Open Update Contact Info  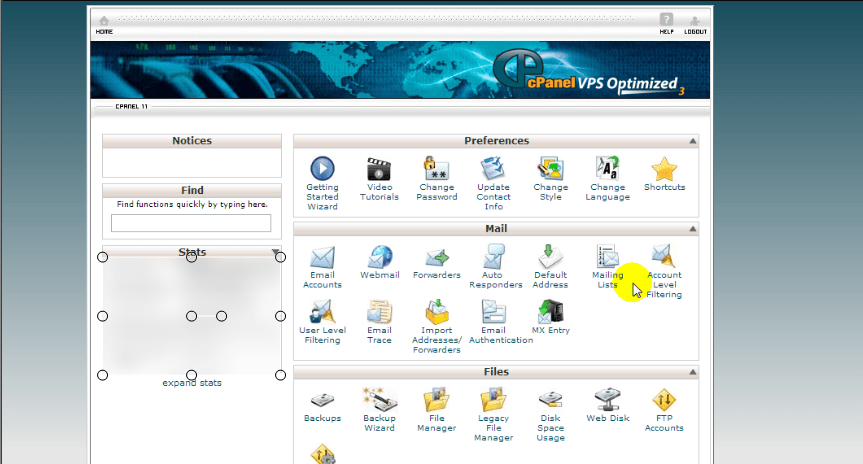pyautogui.click(x=493, y=169)
